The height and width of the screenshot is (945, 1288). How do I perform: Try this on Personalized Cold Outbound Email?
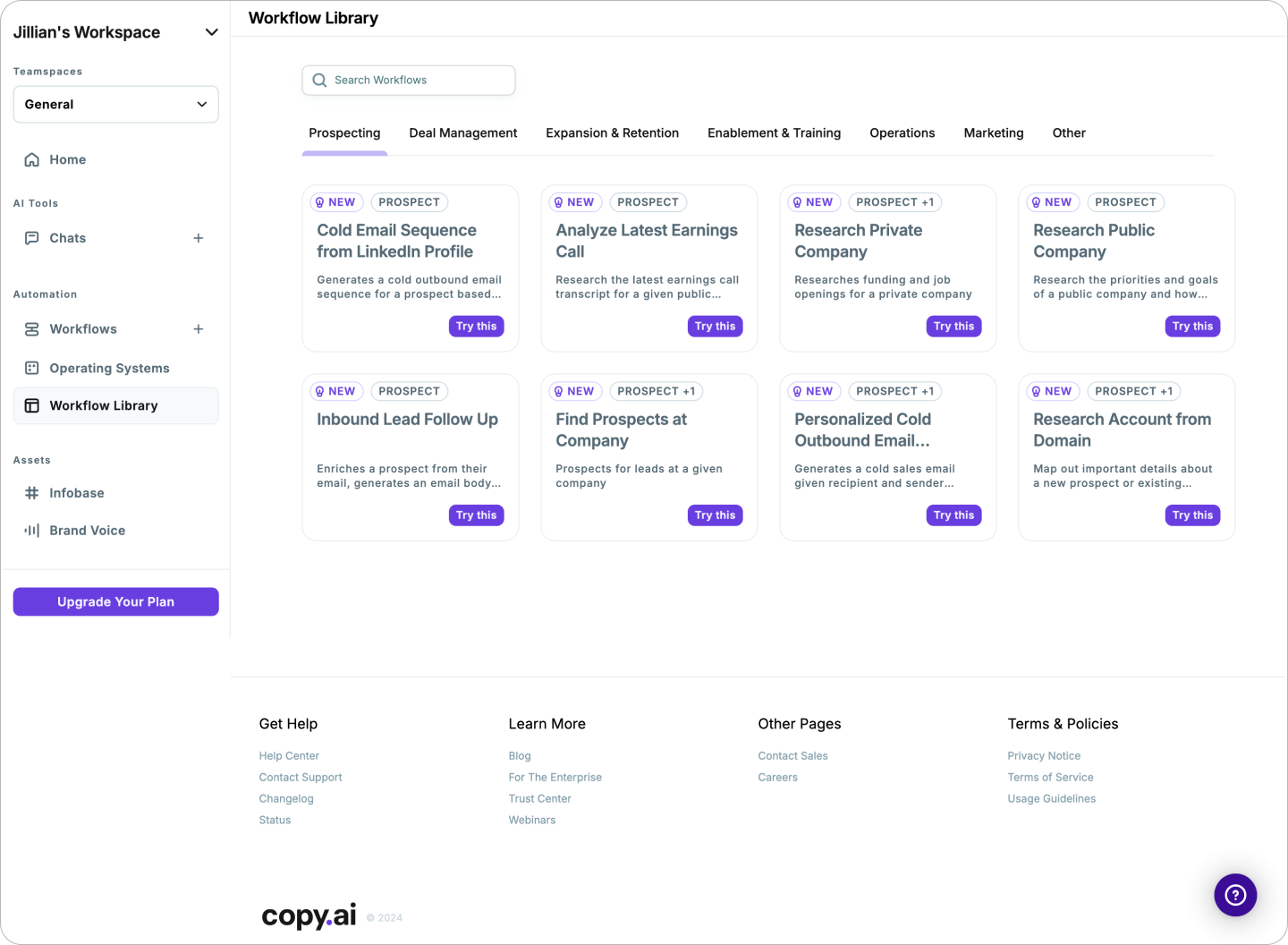954,515
